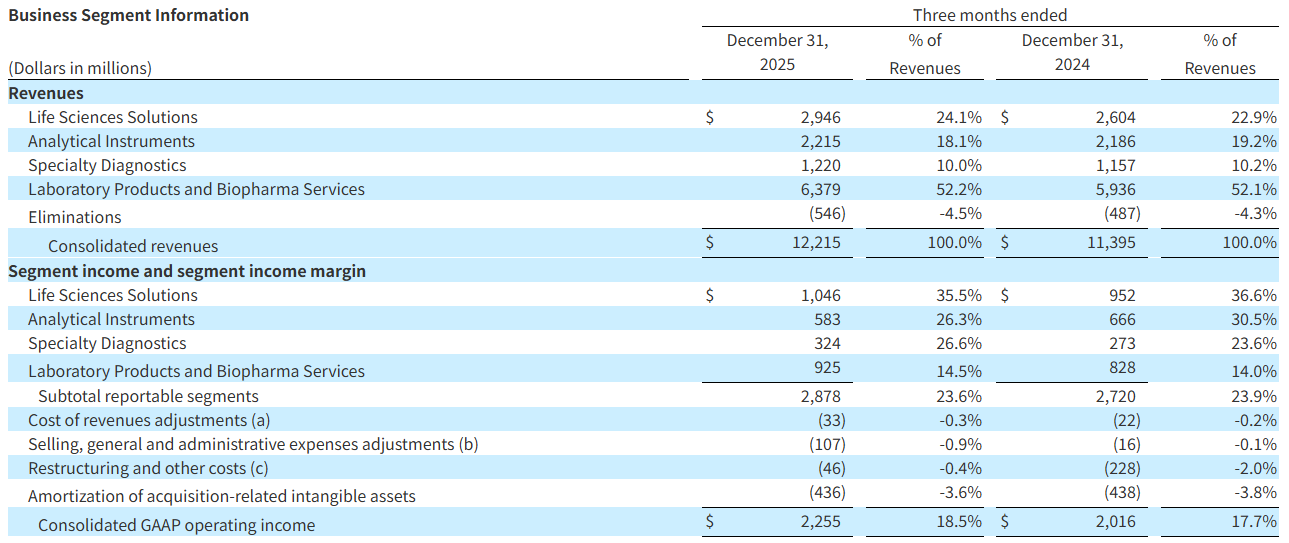This screenshot has width=1289, height=543.
Task: Select the (Dollars in millions) label
Action: pyautogui.click(x=80, y=68)
